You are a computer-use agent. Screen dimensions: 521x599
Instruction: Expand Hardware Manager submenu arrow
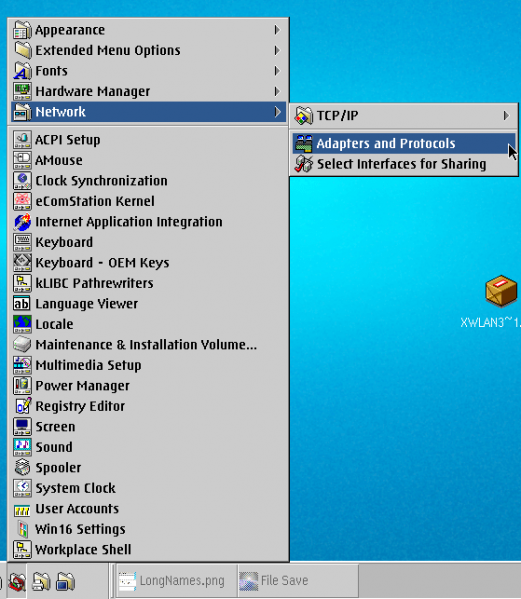(277, 91)
